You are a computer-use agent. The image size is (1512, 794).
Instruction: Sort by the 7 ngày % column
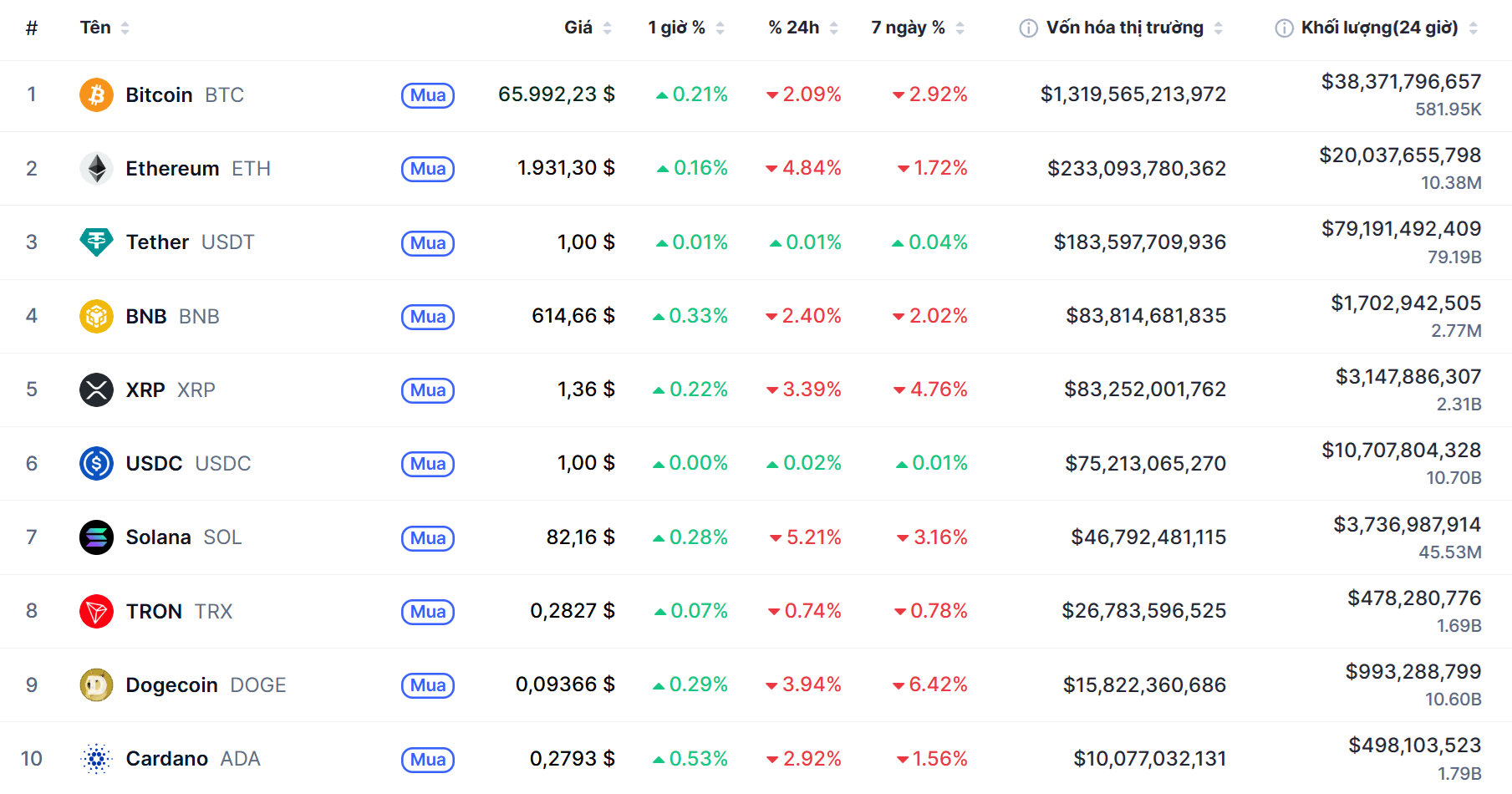click(916, 28)
